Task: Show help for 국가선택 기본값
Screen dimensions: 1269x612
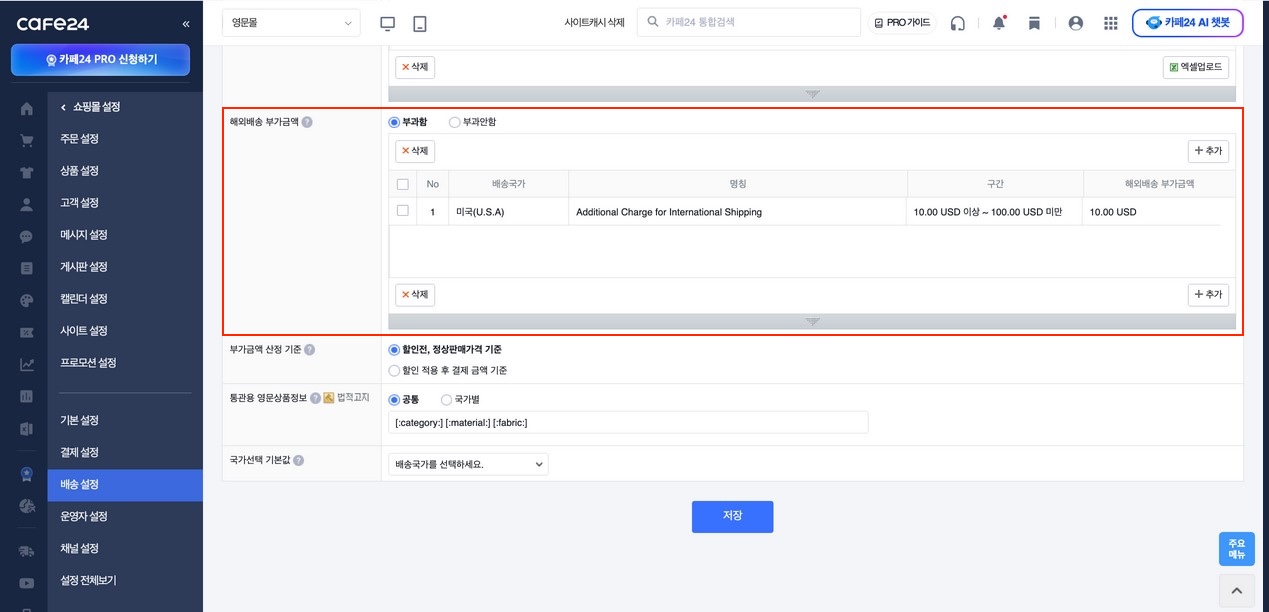Action: [299, 461]
